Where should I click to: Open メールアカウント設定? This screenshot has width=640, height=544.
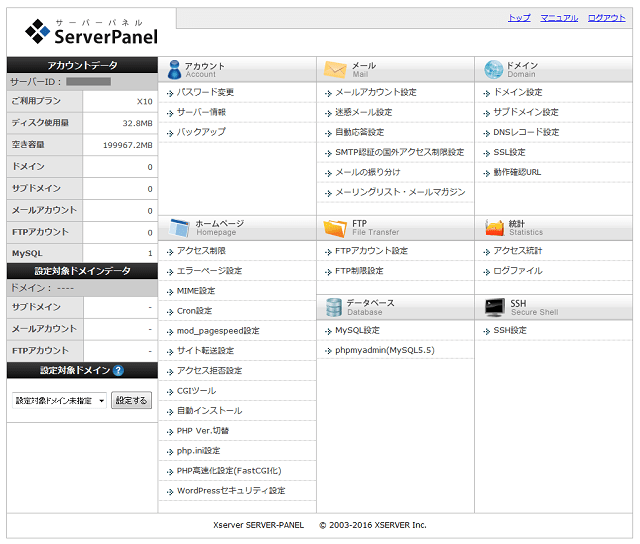(376, 92)
